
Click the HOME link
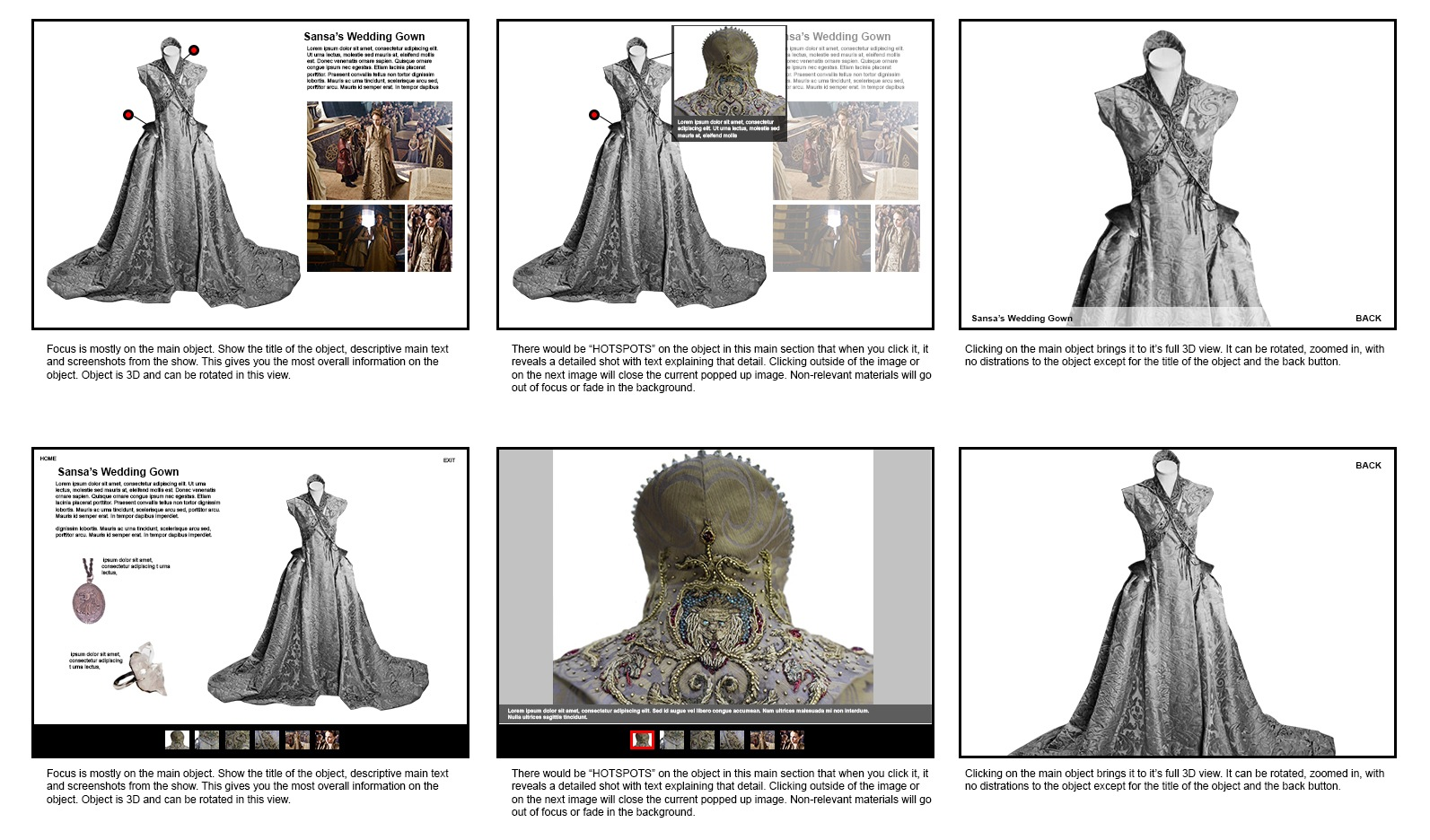(x=48, y=459)
